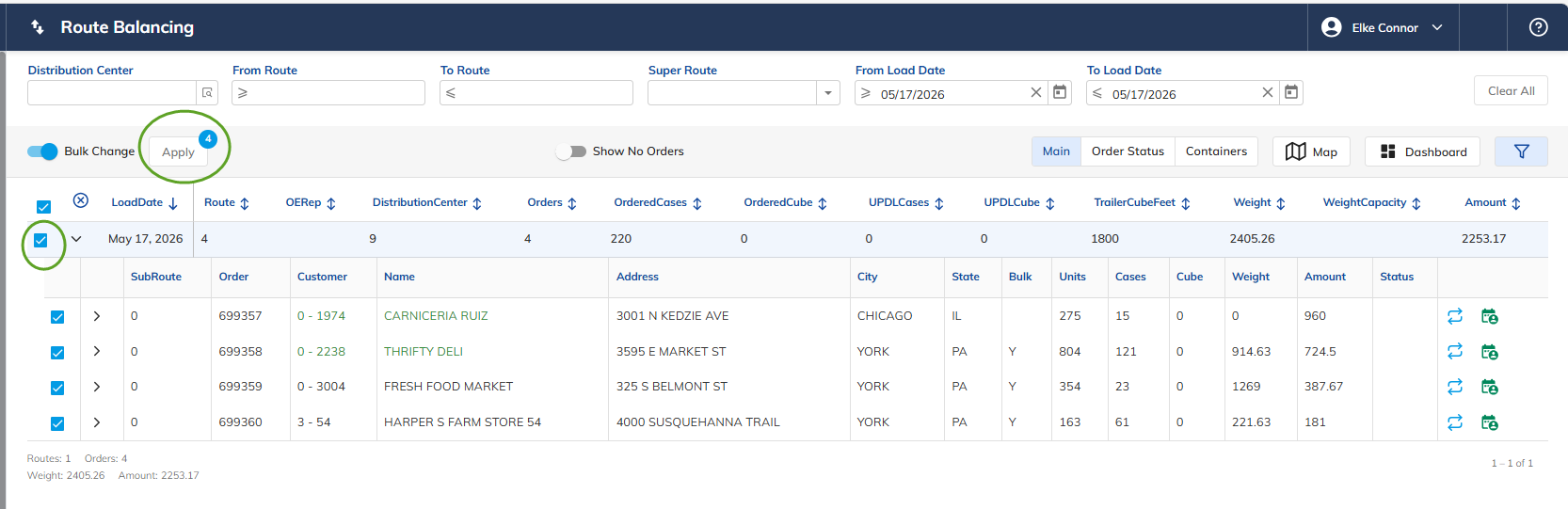This screenshot has width=1568, height=509.
Task: Uncheck the THRIFTY DELI order checkbox
Action: pyautogui.click(x=57, y=352)
